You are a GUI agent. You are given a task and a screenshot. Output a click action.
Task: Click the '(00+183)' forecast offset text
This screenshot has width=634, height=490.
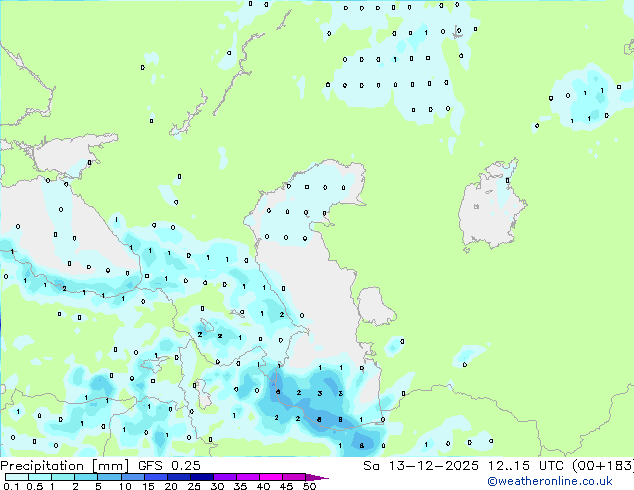click(x=603, y=466)
